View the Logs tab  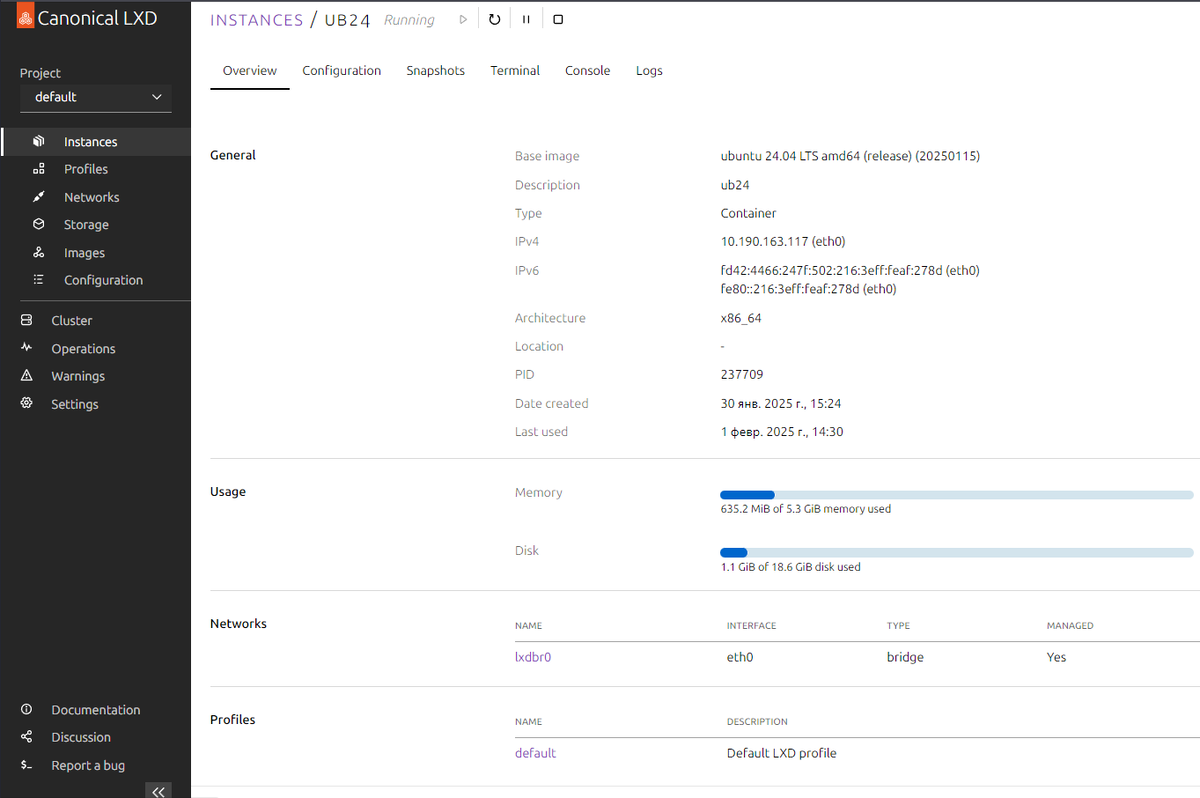tap(649, 71)
